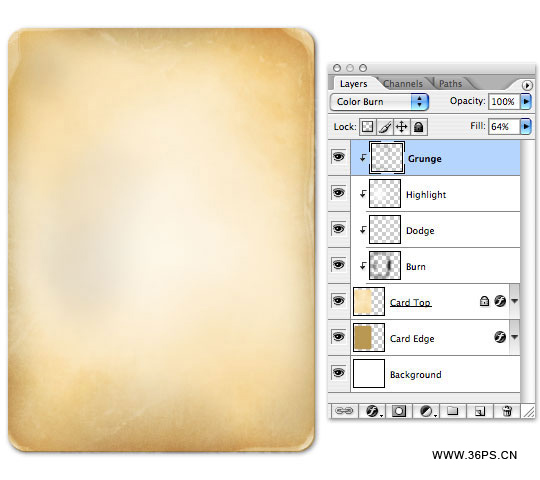540x480 pixels.
Task: Click the Fill value field
Action: tap(504, 127)
